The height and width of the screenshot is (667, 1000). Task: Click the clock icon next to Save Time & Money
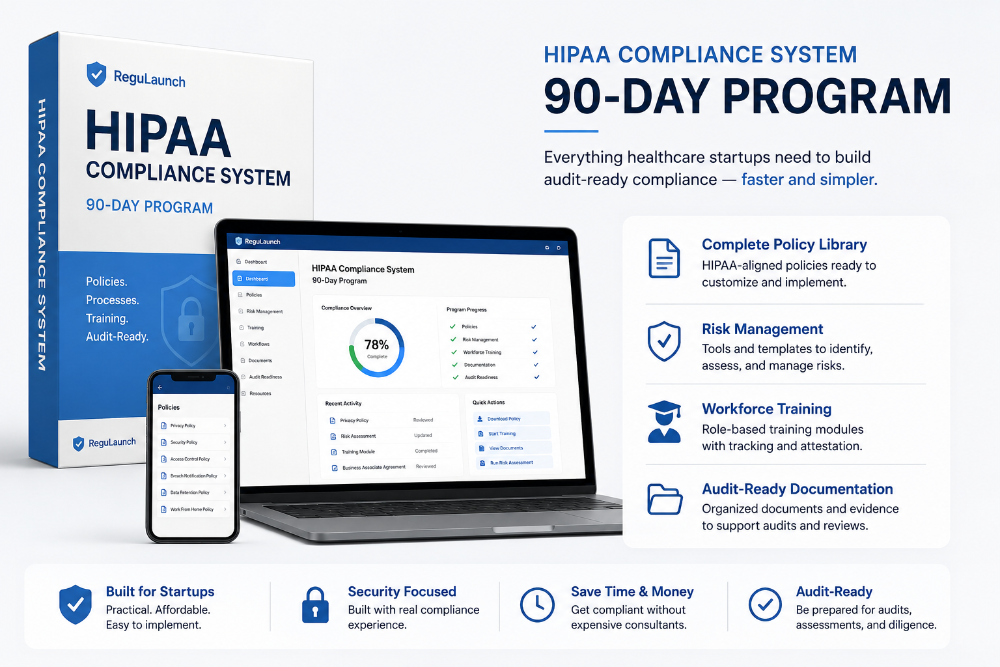coord(537,605)
